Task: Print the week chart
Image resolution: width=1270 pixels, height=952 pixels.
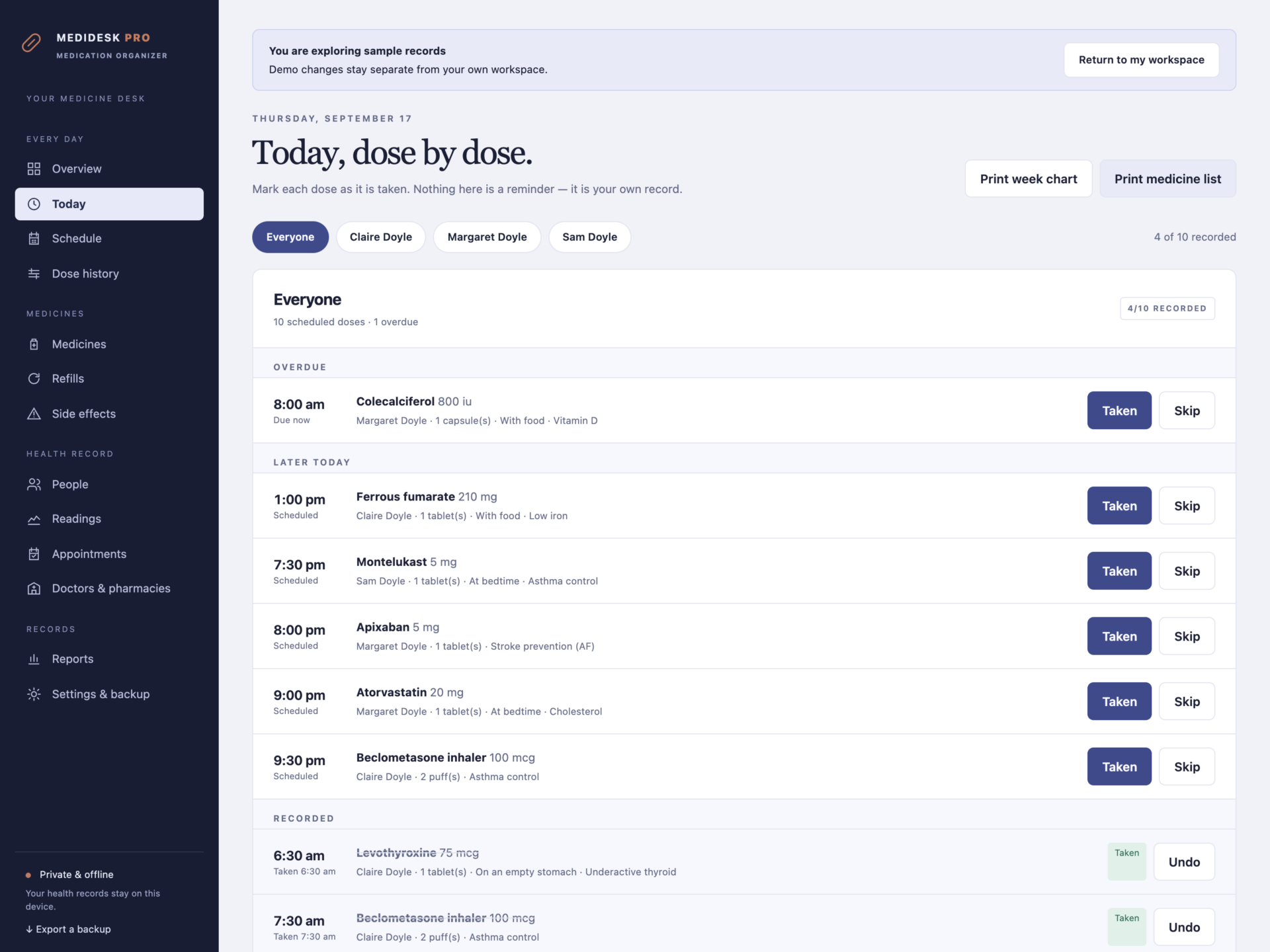Action: [x=1029, y=178]
